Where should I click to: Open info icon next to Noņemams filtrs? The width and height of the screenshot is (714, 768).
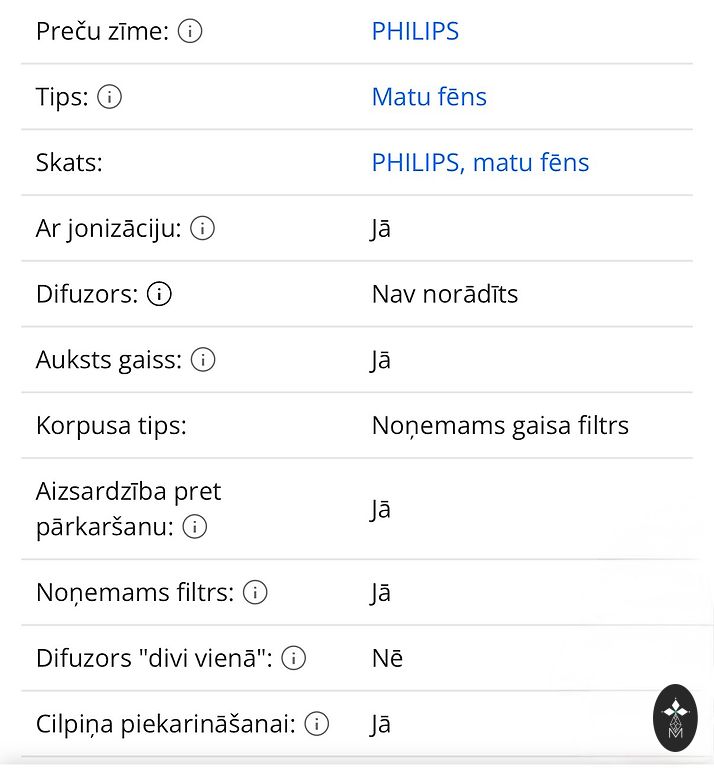coord(255,592)
